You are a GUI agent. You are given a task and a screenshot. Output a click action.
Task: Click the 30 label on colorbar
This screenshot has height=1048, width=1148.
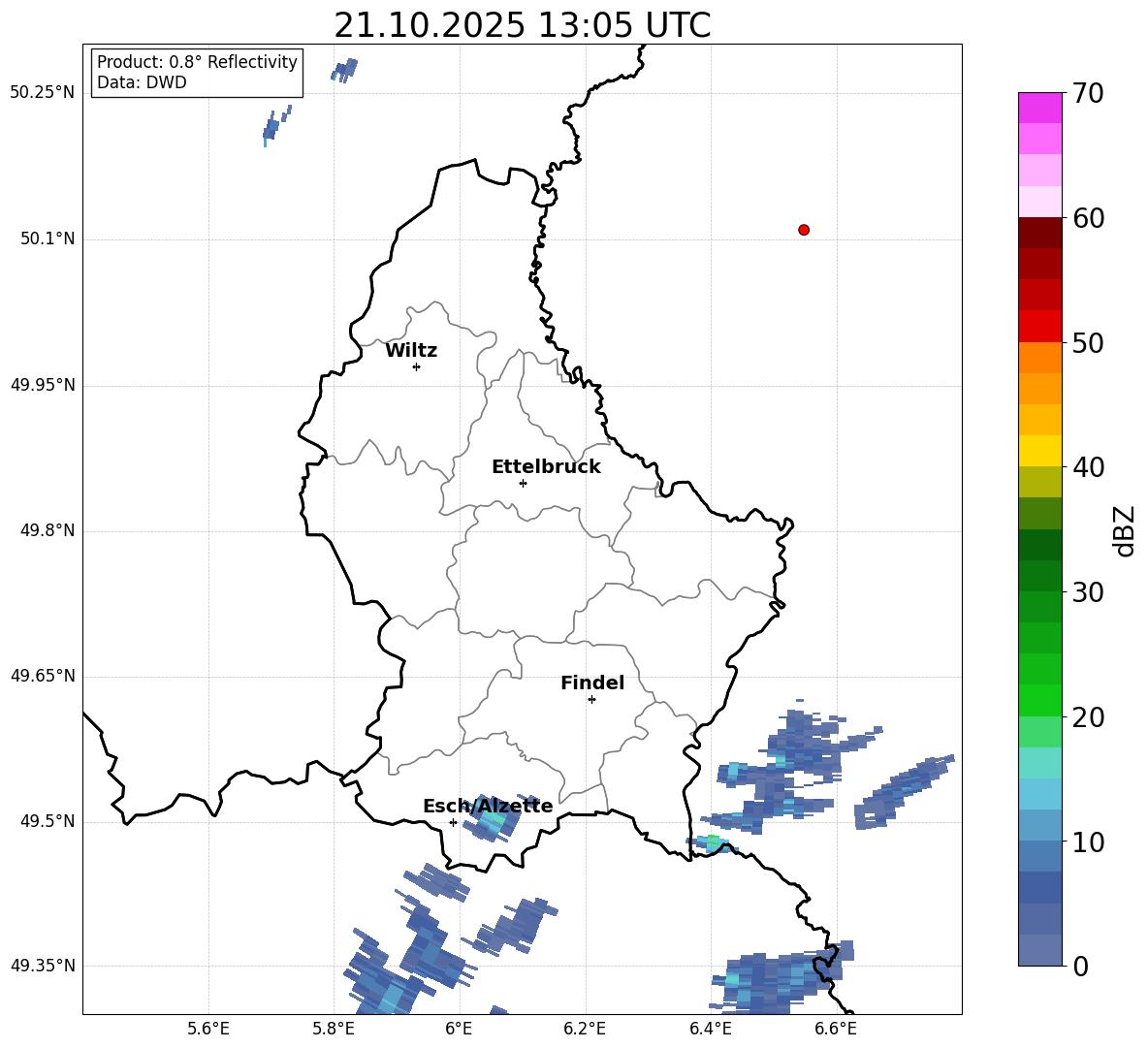pos(1088,592)
